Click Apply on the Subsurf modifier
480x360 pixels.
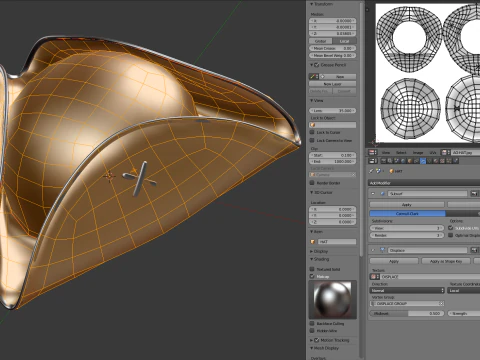tap(407, 204)
